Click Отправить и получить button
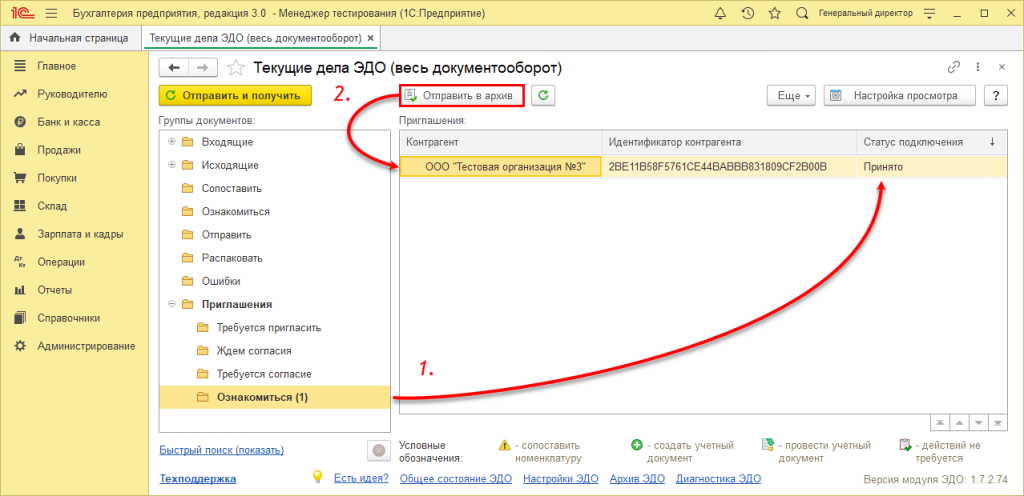The width and height of the screenshot is (1024, 496). coord(235,95)
